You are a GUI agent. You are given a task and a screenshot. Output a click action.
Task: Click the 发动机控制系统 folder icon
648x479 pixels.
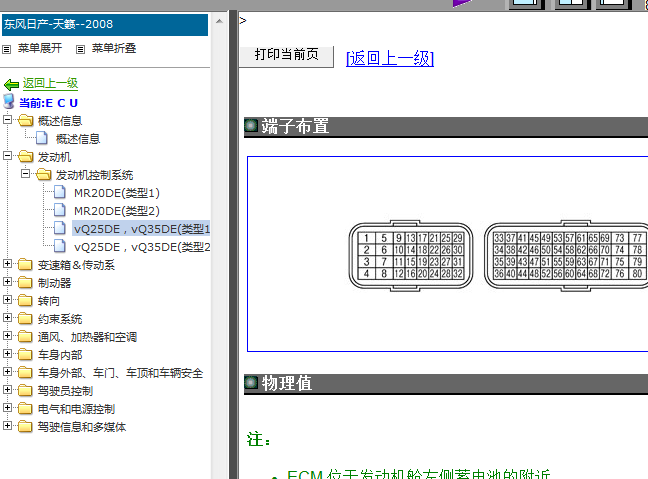[43, 174]
